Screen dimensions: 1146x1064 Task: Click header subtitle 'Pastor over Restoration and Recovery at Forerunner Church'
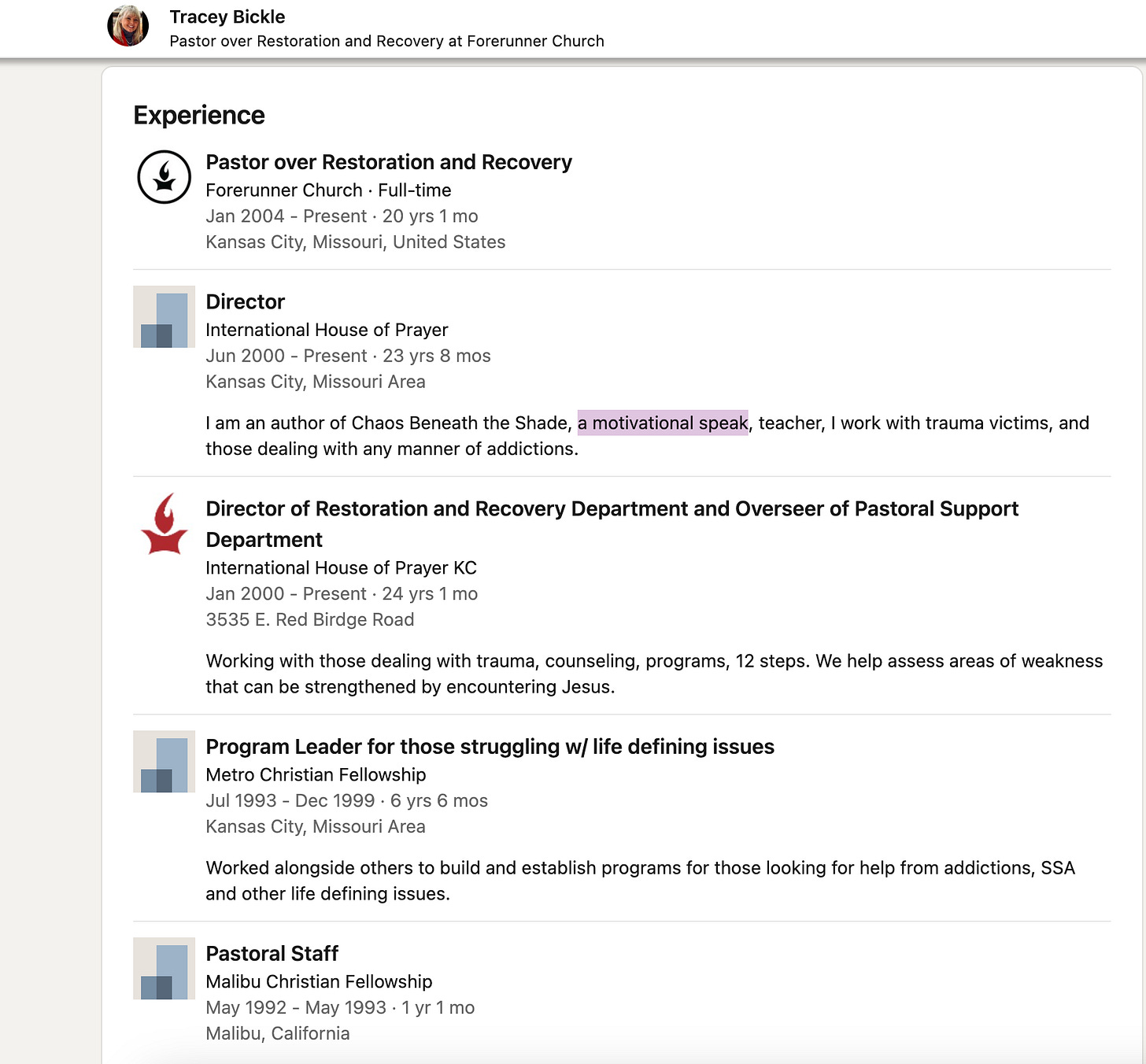pos(386,41)
